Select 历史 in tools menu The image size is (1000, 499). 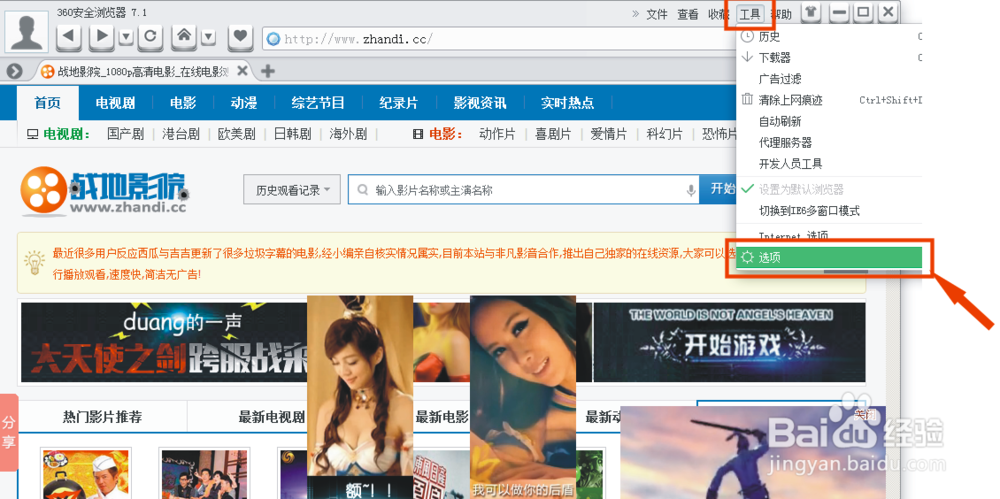pos(829,37)
